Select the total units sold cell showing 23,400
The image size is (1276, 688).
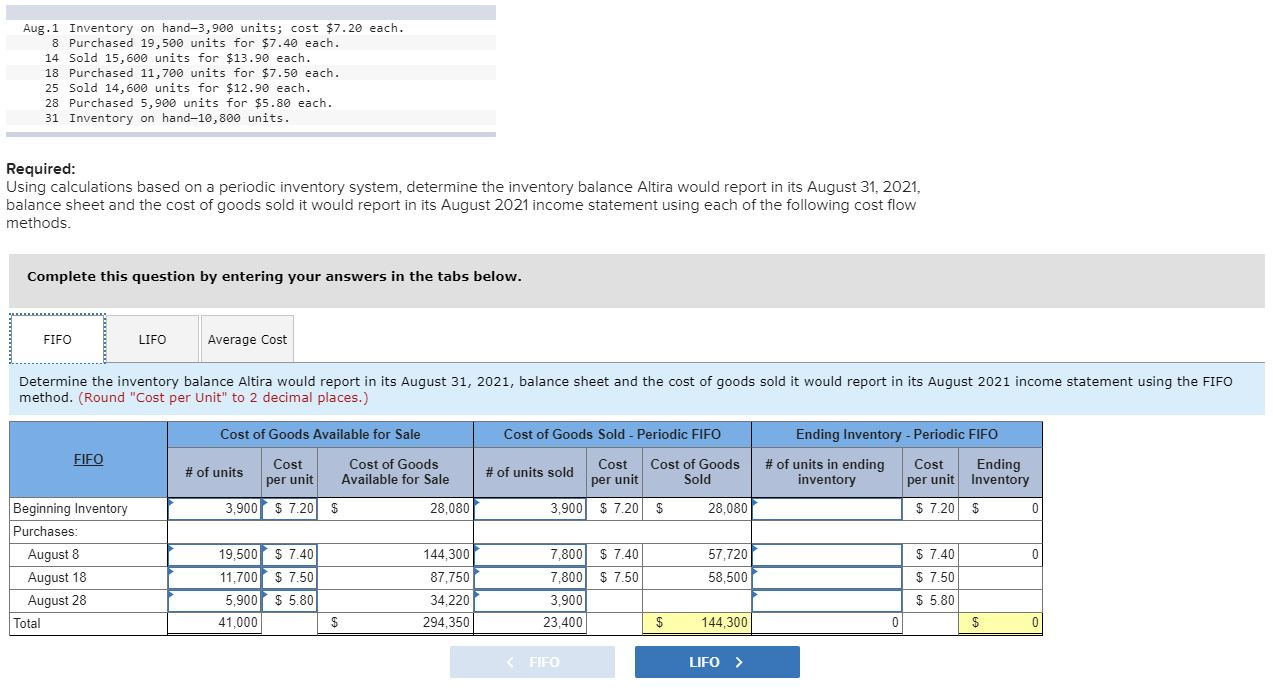point(529,623)
